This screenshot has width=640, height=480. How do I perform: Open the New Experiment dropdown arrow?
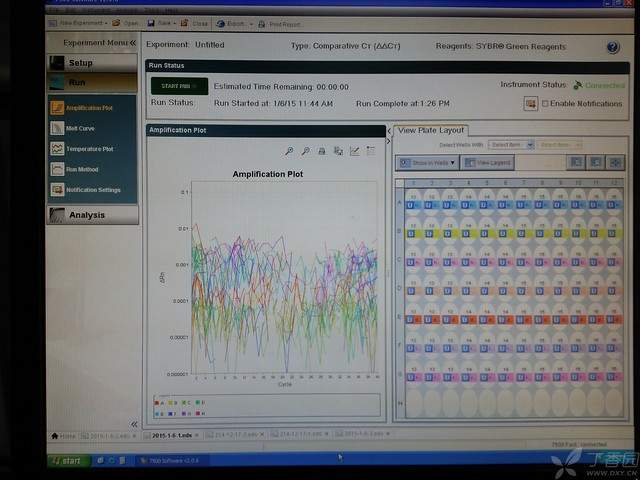pyautogui.click(x=106, y=23)
